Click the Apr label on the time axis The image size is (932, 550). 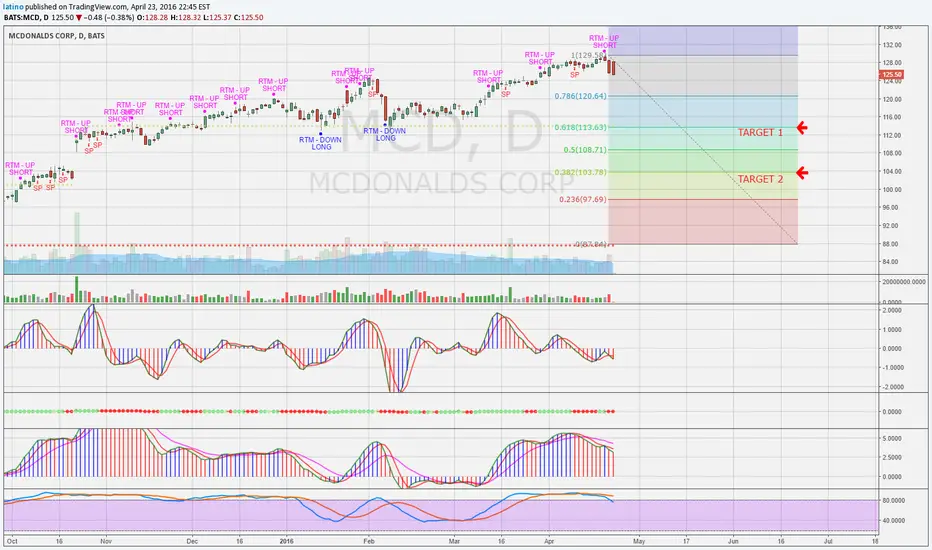549,542
